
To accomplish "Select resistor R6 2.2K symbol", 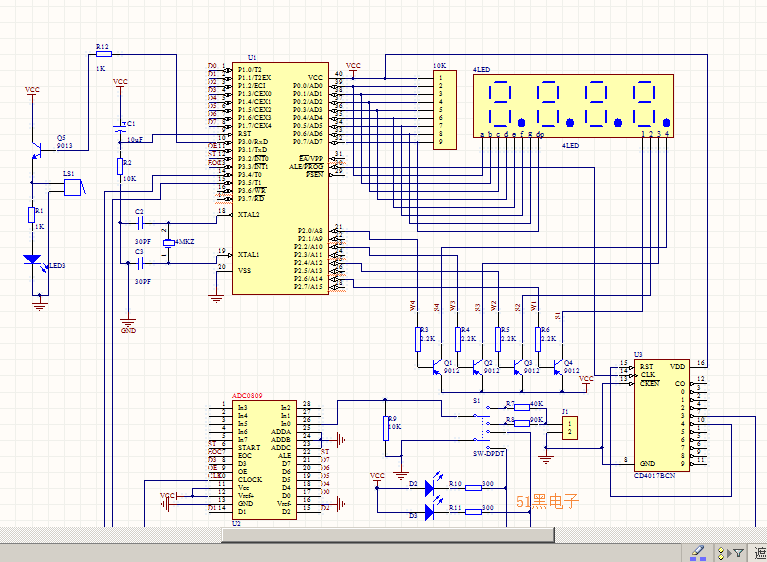I will [x=538, y=339].
